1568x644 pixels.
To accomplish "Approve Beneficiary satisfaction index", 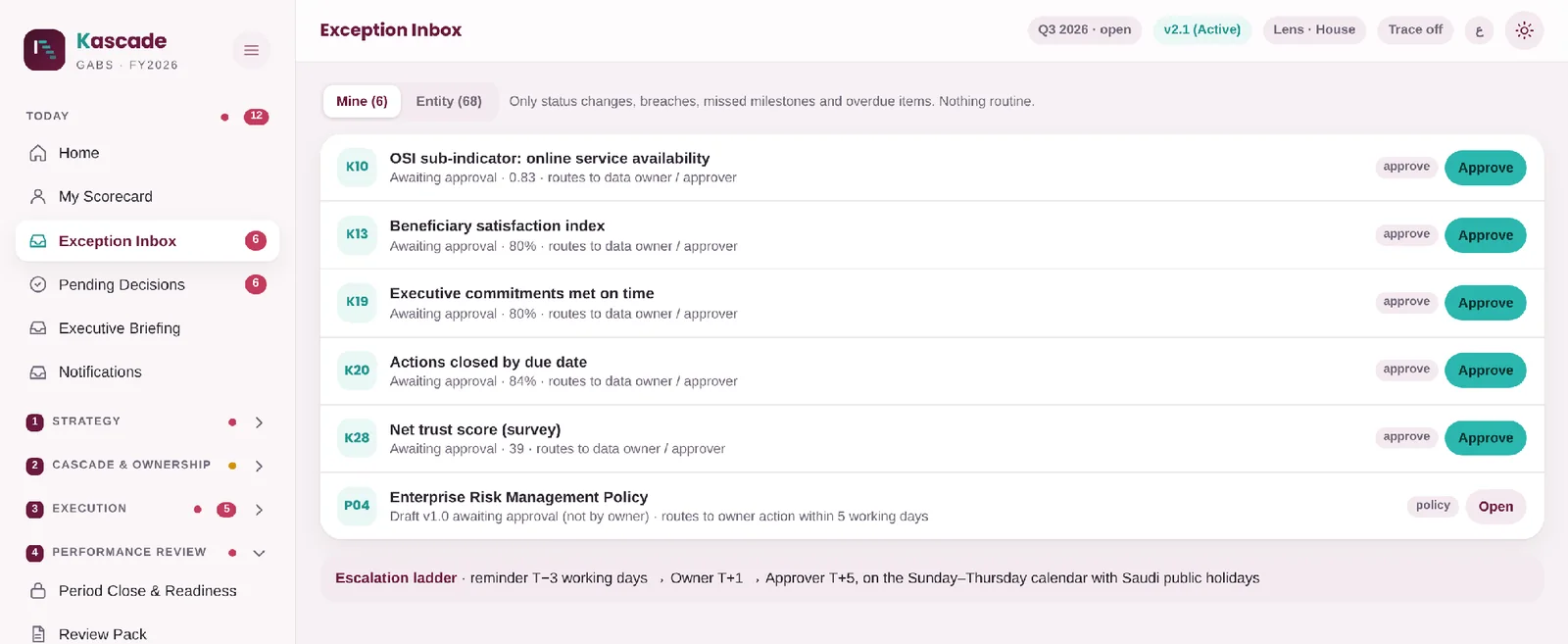I will [1485, 235].
